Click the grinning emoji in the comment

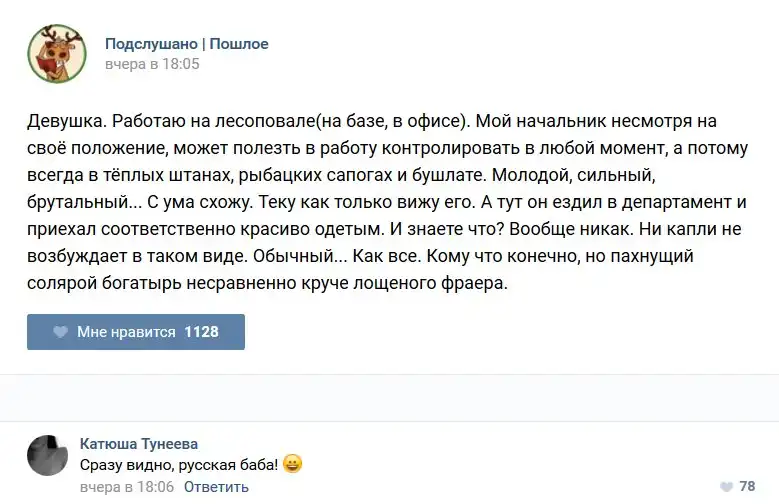[292, 464]
